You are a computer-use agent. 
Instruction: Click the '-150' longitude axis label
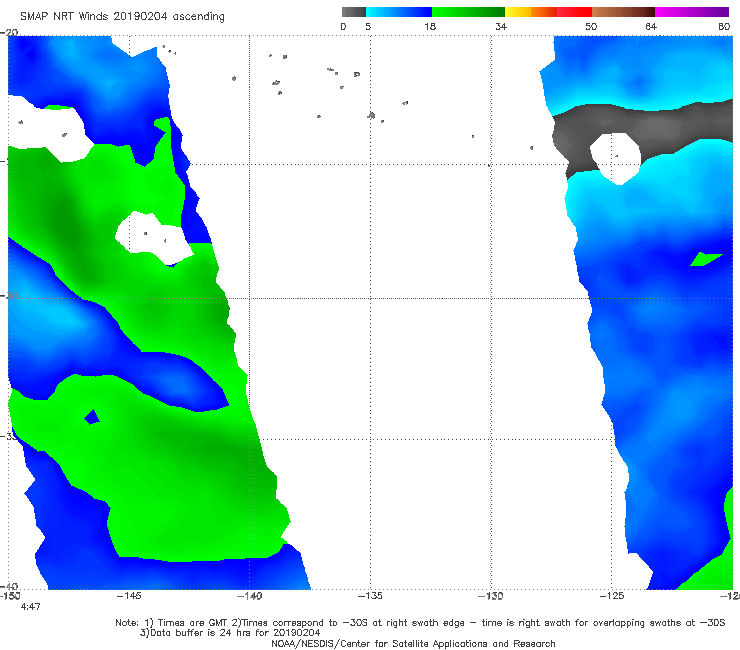(10, 596)
